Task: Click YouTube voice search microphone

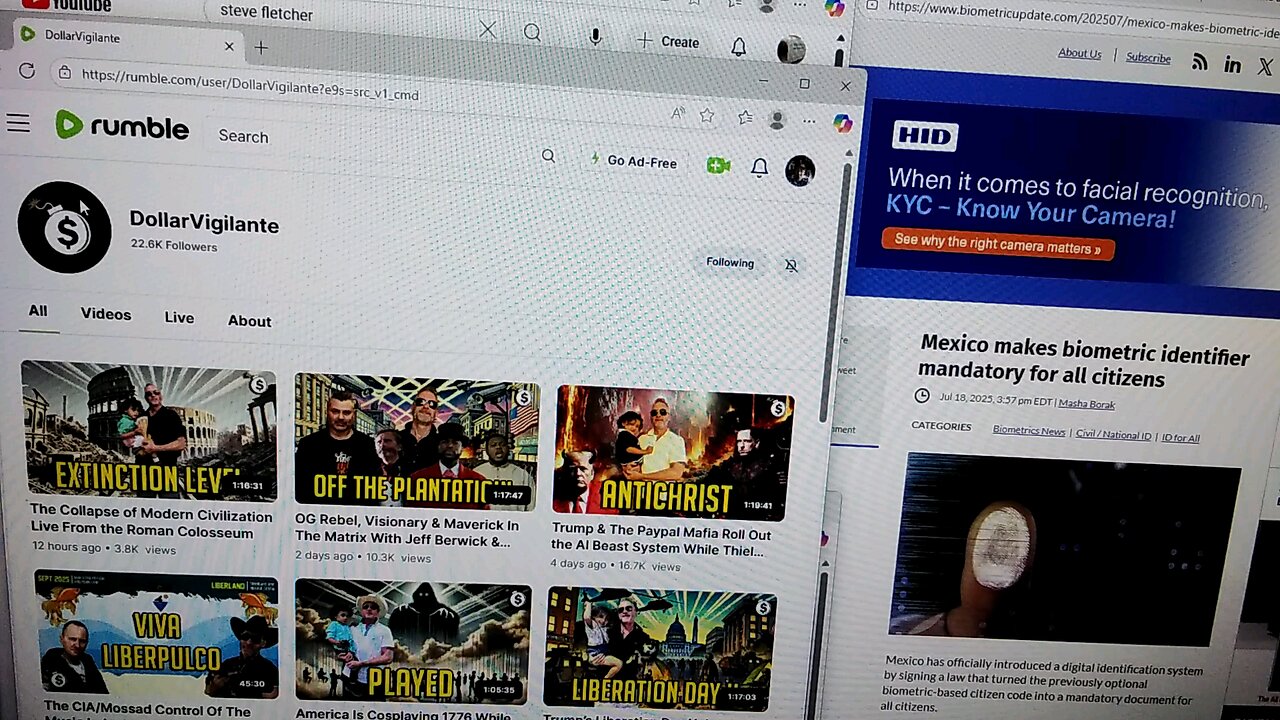Action: click(595, 37)
